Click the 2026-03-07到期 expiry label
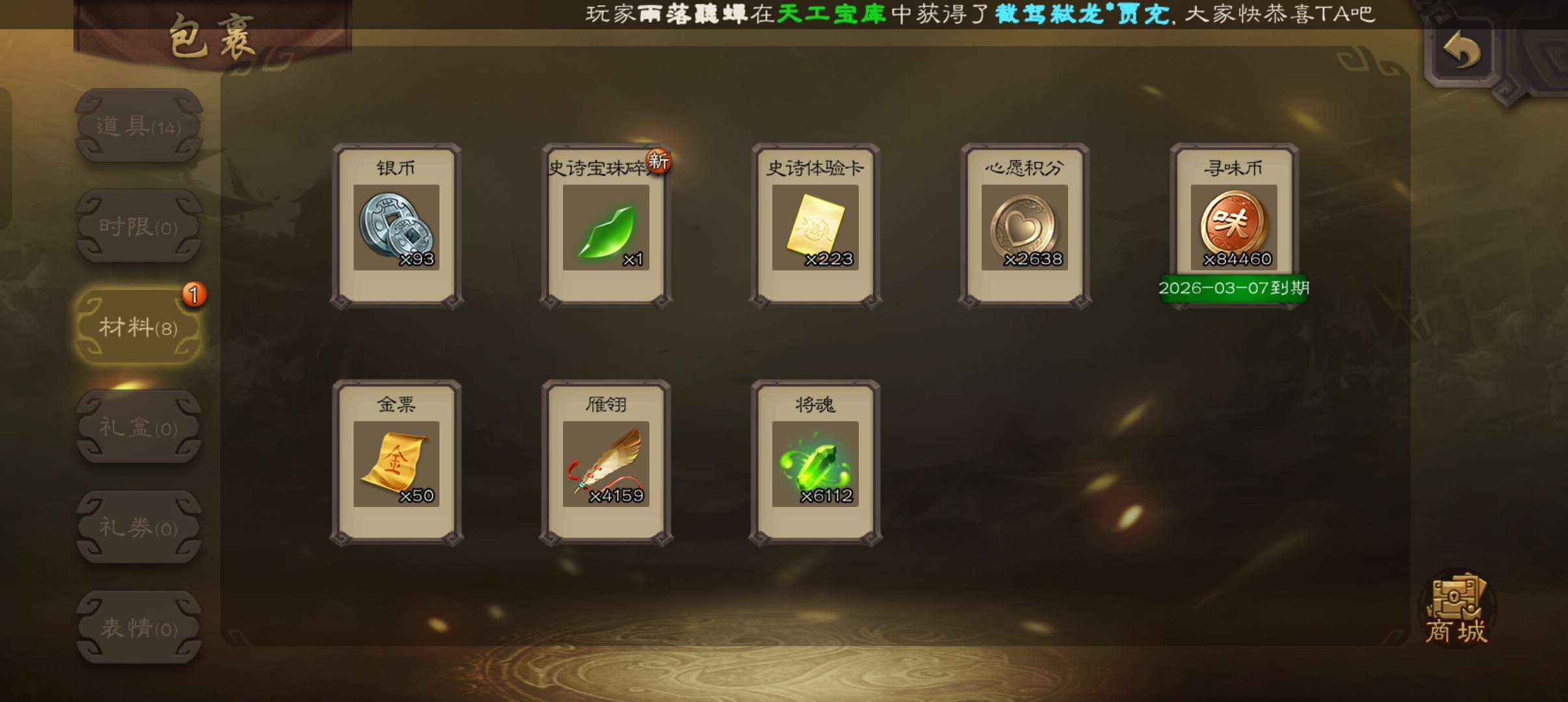 [x=1234, y=288]
